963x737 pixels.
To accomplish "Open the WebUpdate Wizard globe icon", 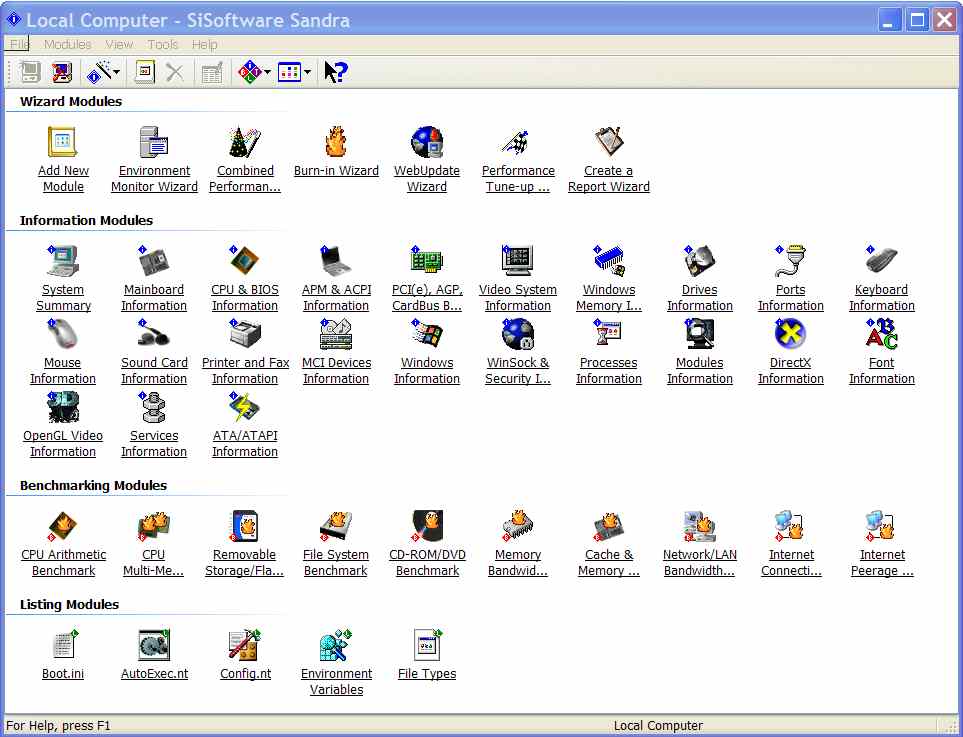I will point(427,142).
